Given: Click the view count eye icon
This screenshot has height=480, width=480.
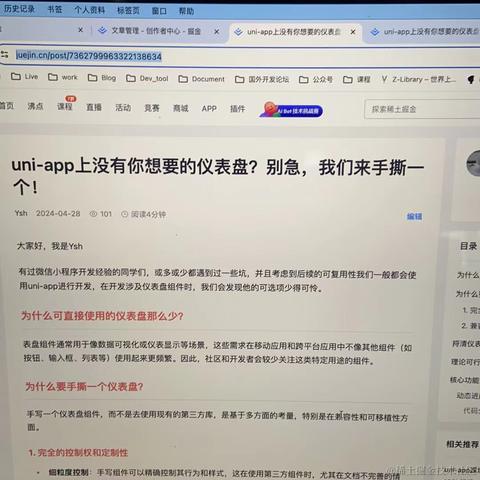Looking at the screenshot, I should pos(93,214).
